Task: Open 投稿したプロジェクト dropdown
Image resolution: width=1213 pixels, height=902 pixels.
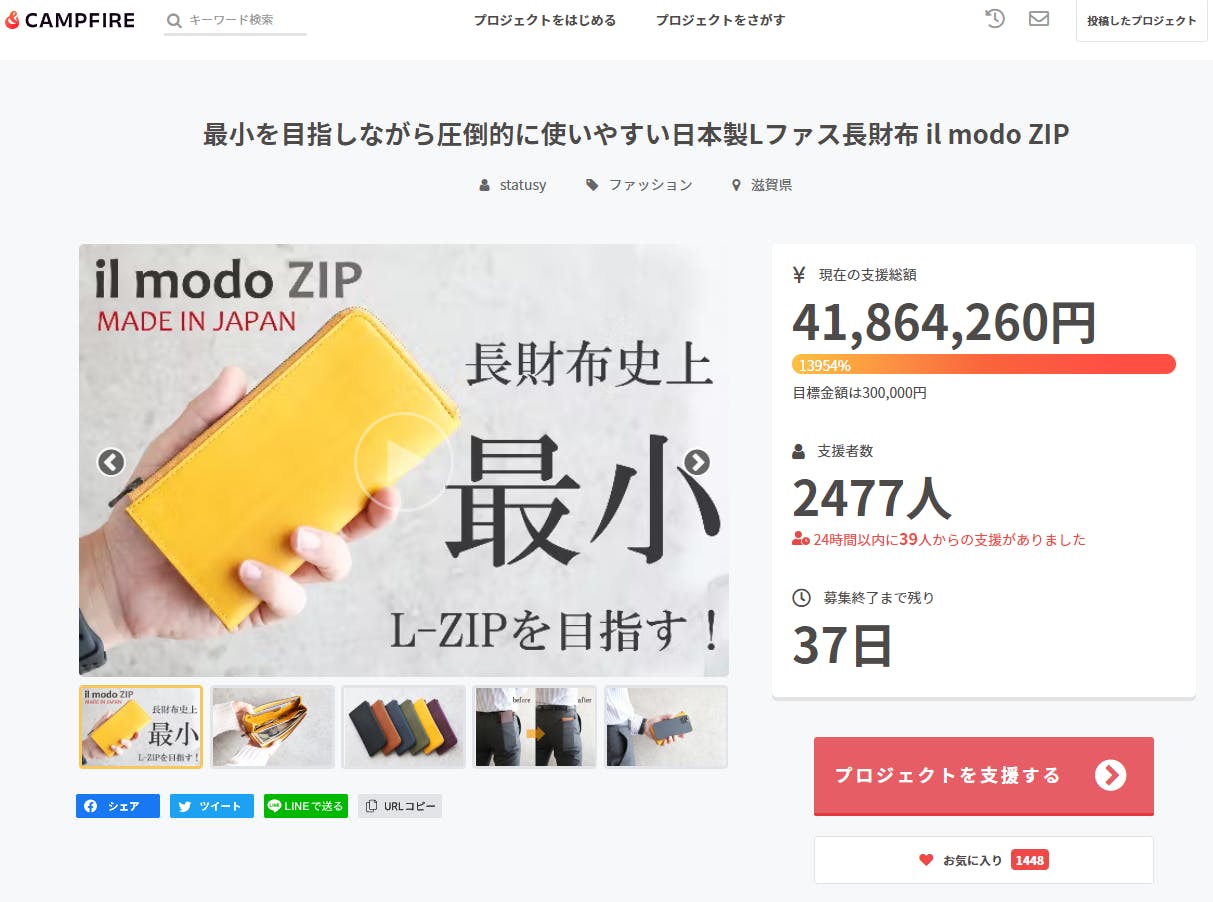Action: click(x=1142, y=20)
